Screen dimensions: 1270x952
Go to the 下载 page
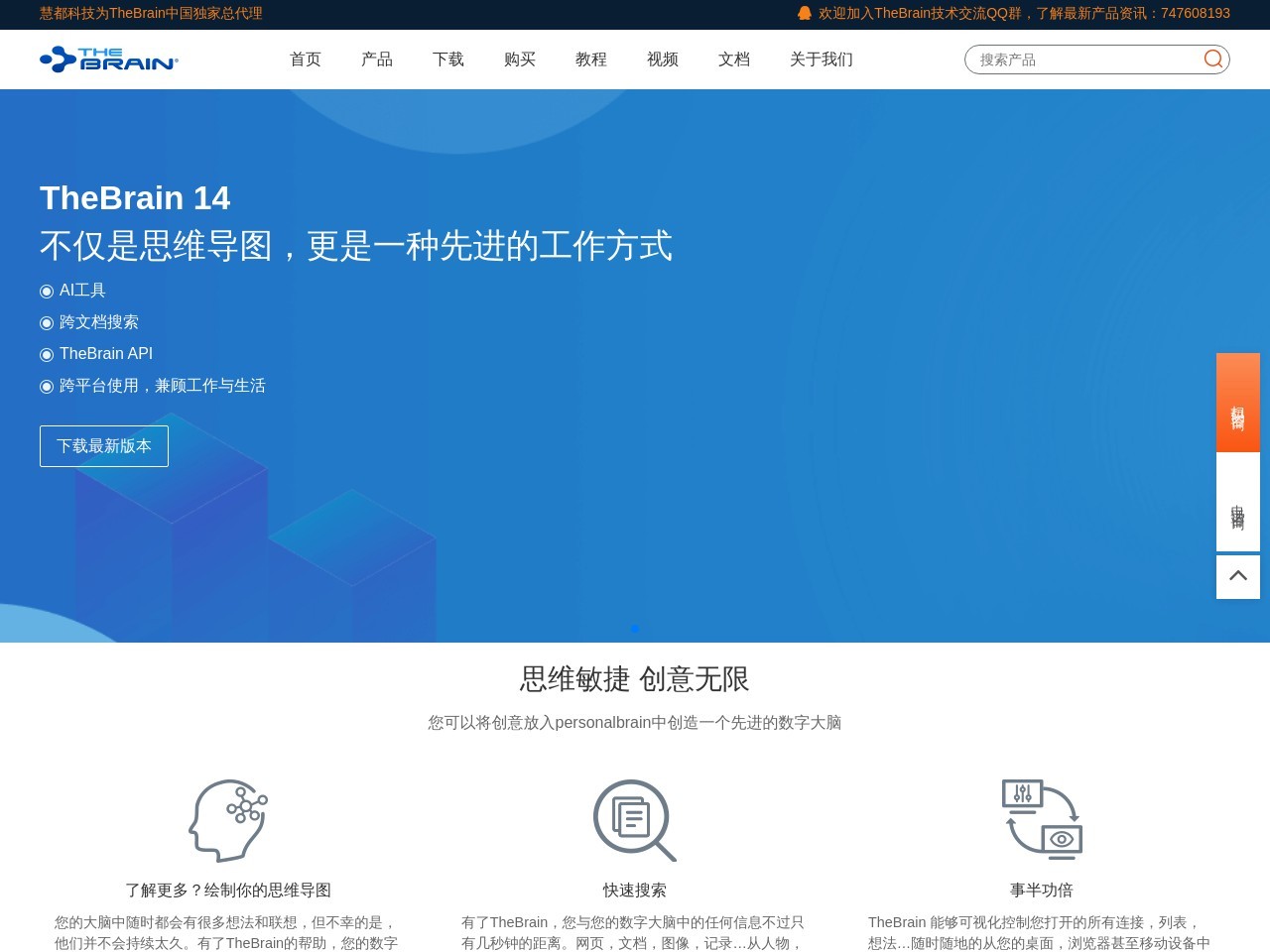click(x=448, y=59)
